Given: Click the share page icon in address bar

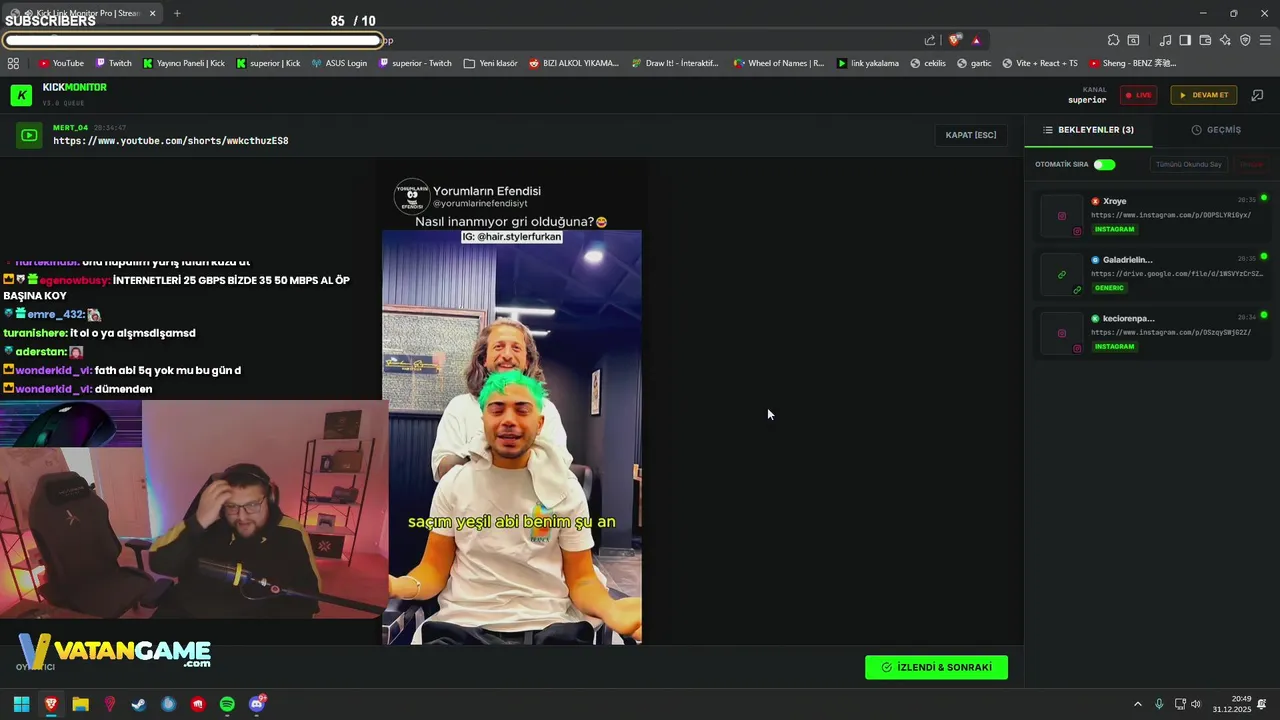Looking at the screenshot, I should (x=930, y=40).
